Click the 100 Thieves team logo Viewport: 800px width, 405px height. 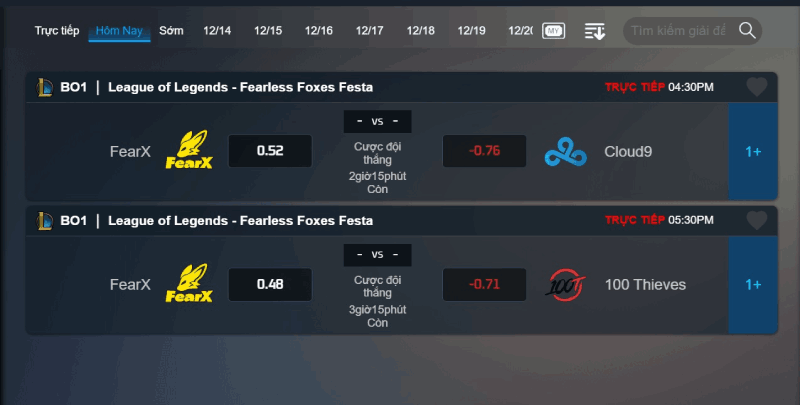pos(565,285)
